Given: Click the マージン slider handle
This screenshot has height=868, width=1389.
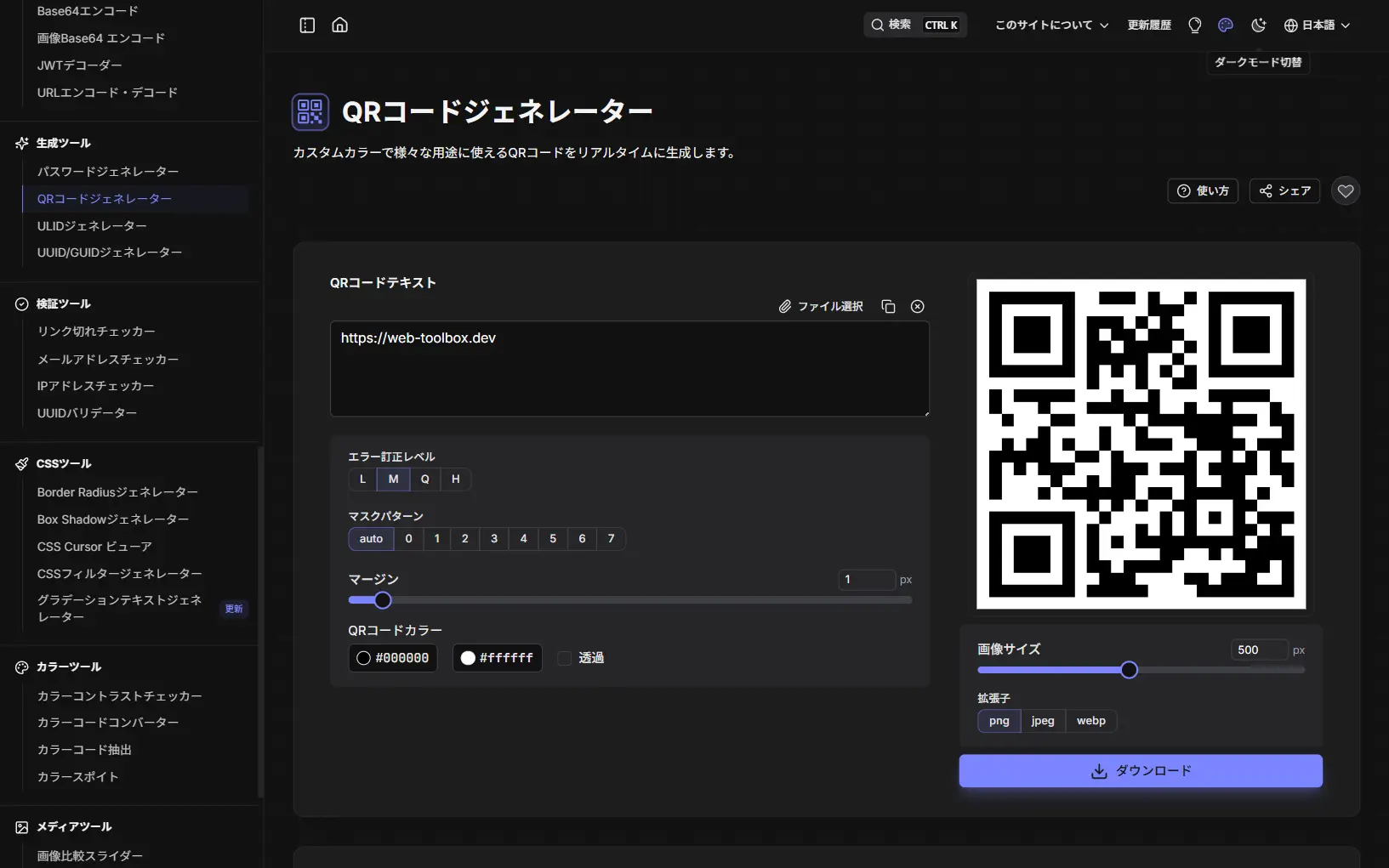Looking at the screenshot, I should [383, 600].
